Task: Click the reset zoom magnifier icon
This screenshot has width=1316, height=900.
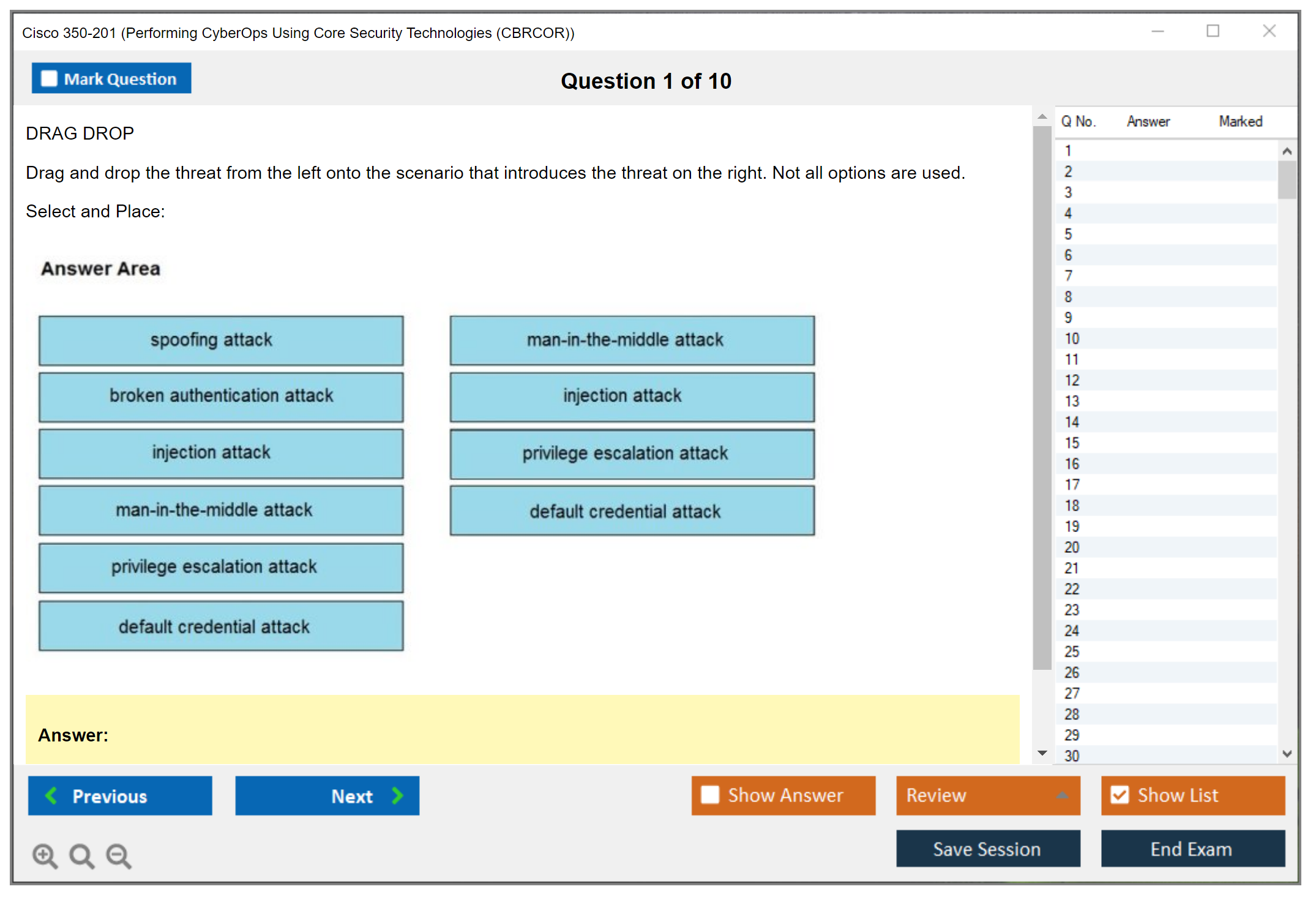Action: pos(81,855)
